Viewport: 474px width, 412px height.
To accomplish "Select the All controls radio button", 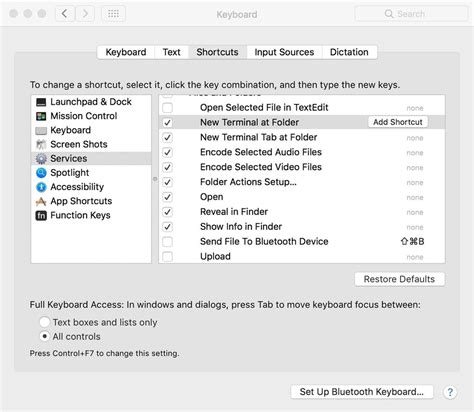I will (45, 336).
